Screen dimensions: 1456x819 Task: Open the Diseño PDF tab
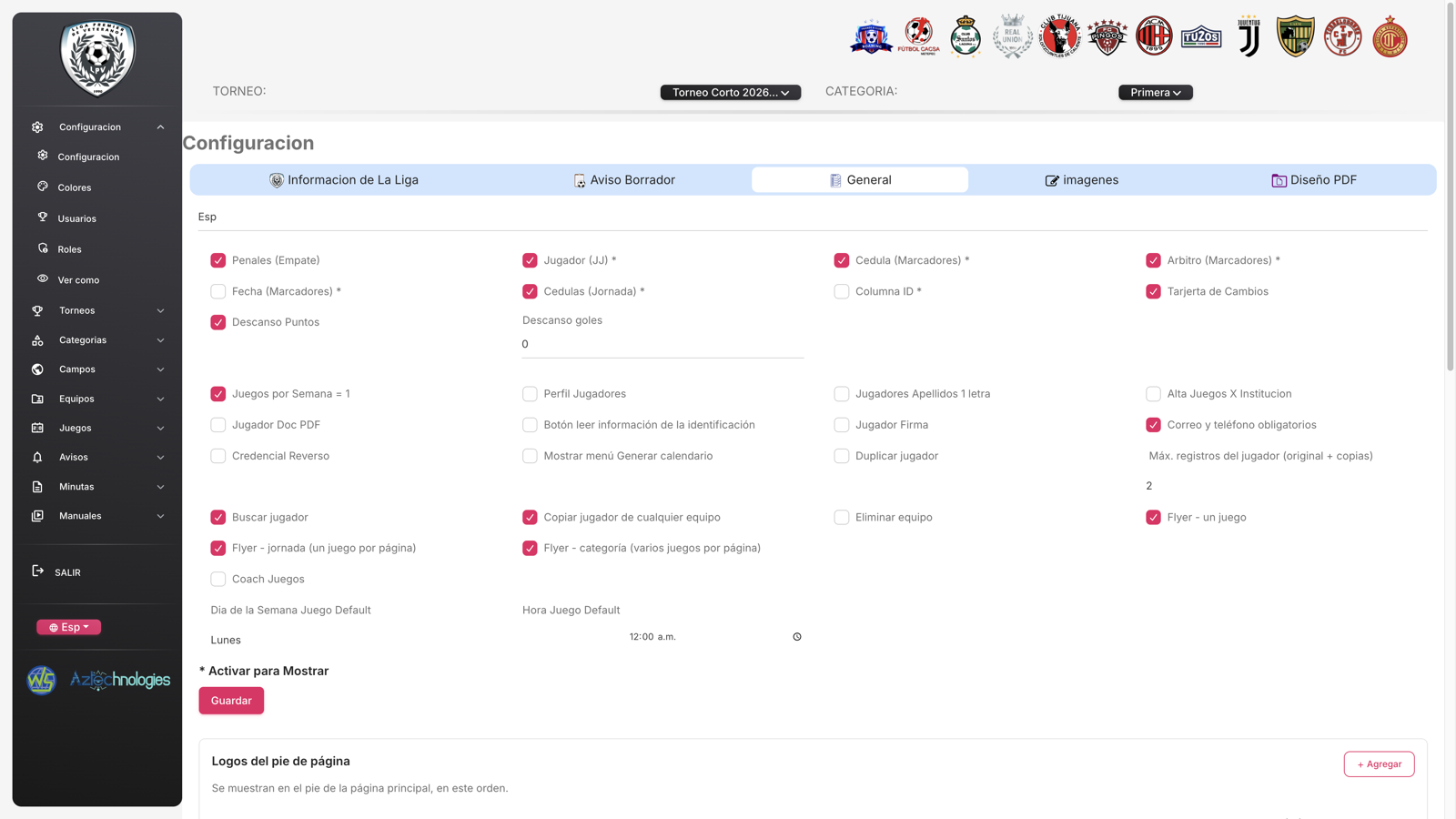(x=1314, y=180)
